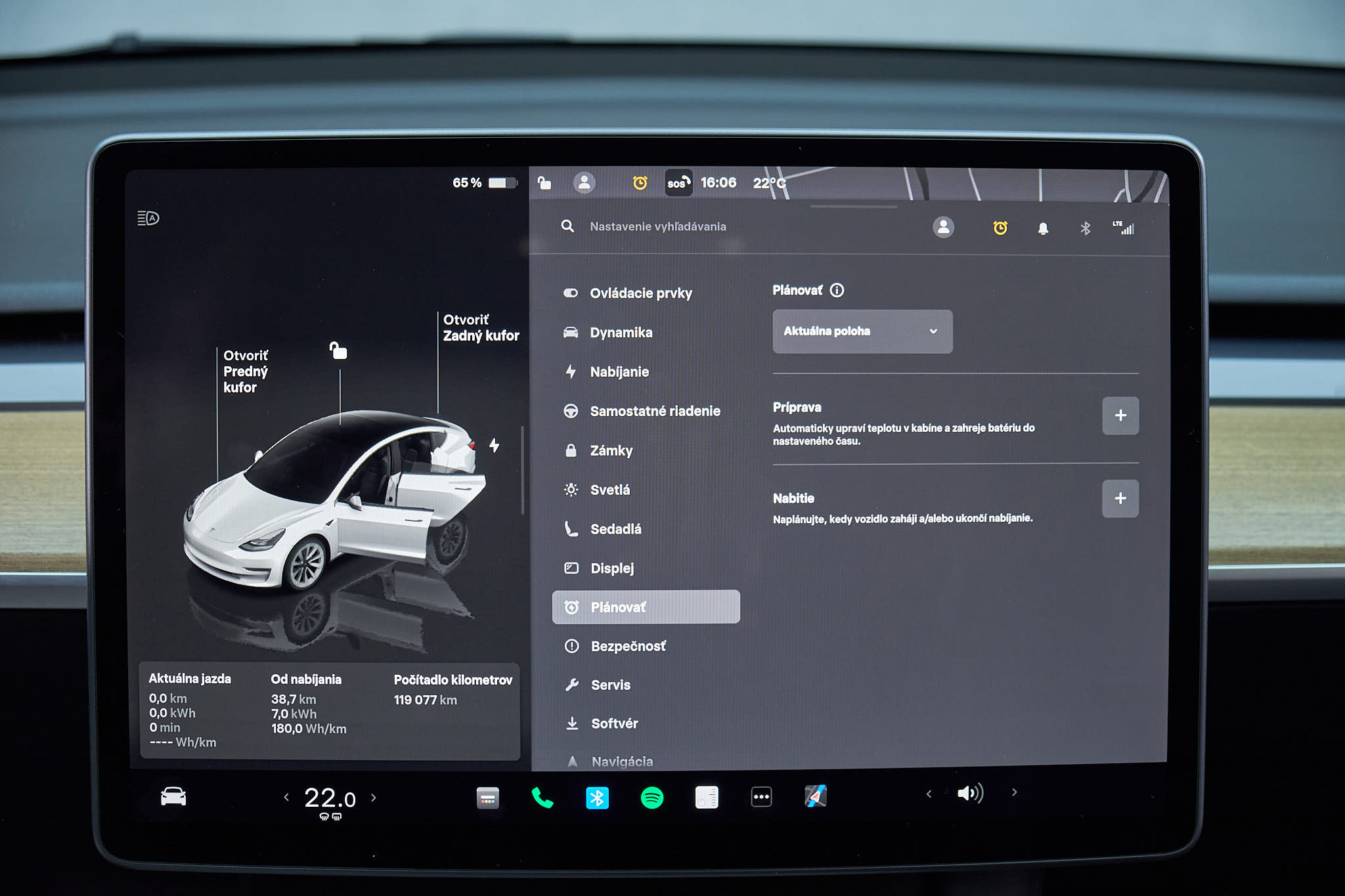Image resolution: width=1345 pixels, height=896 pixels.
Task: Open the release notes app in dock
Action: coord(707,798)
